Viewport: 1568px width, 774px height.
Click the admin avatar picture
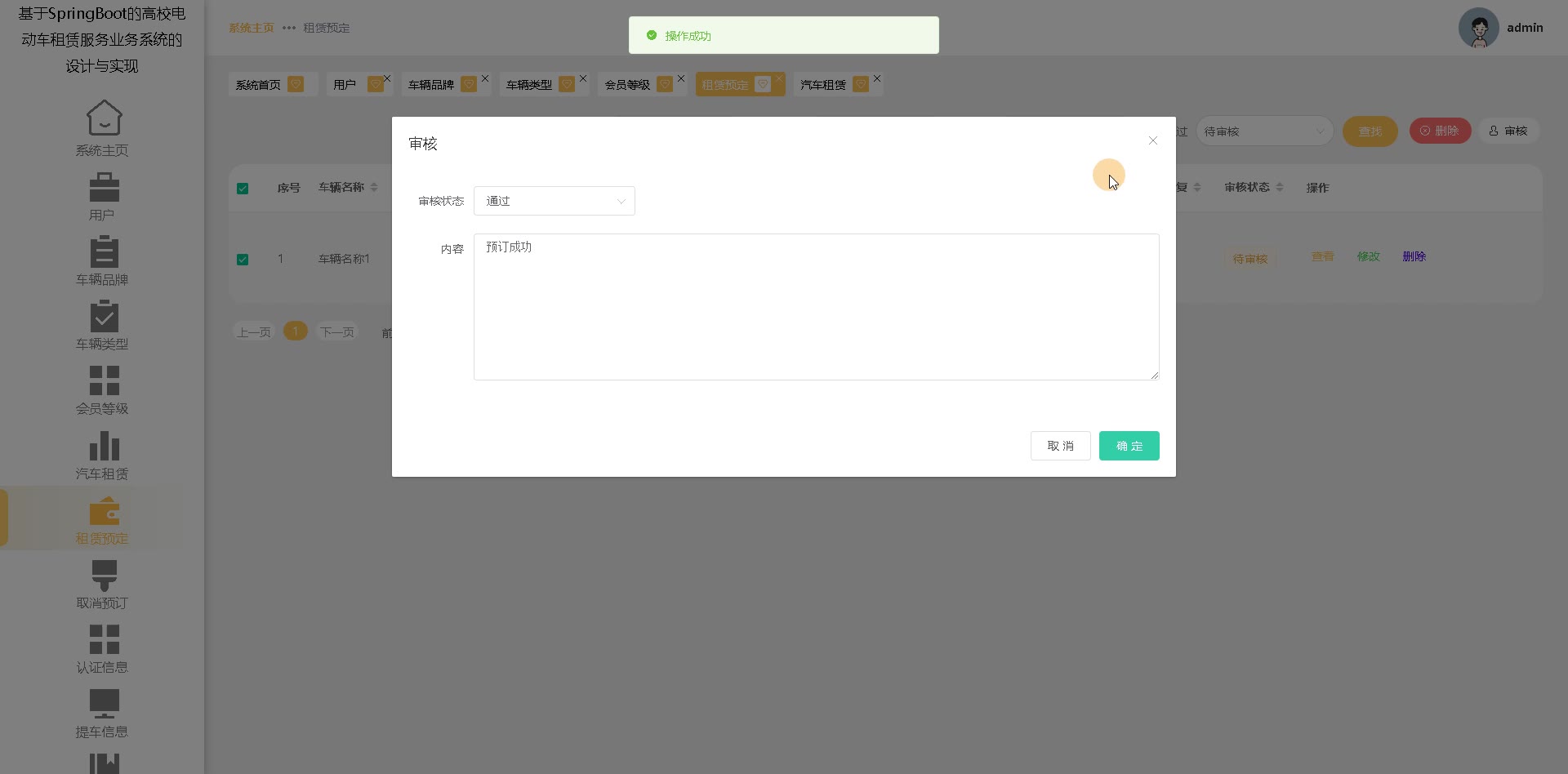[x=1479, y=28]
